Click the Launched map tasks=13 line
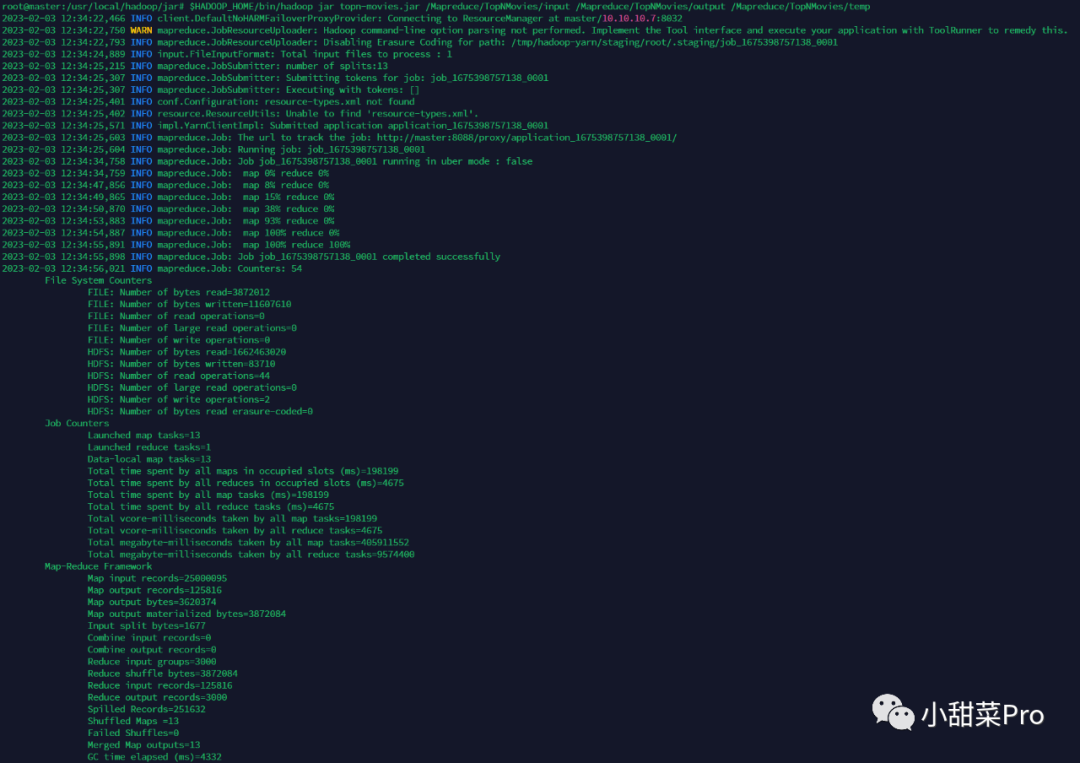 pyautogui.click(x=144, y=435)
